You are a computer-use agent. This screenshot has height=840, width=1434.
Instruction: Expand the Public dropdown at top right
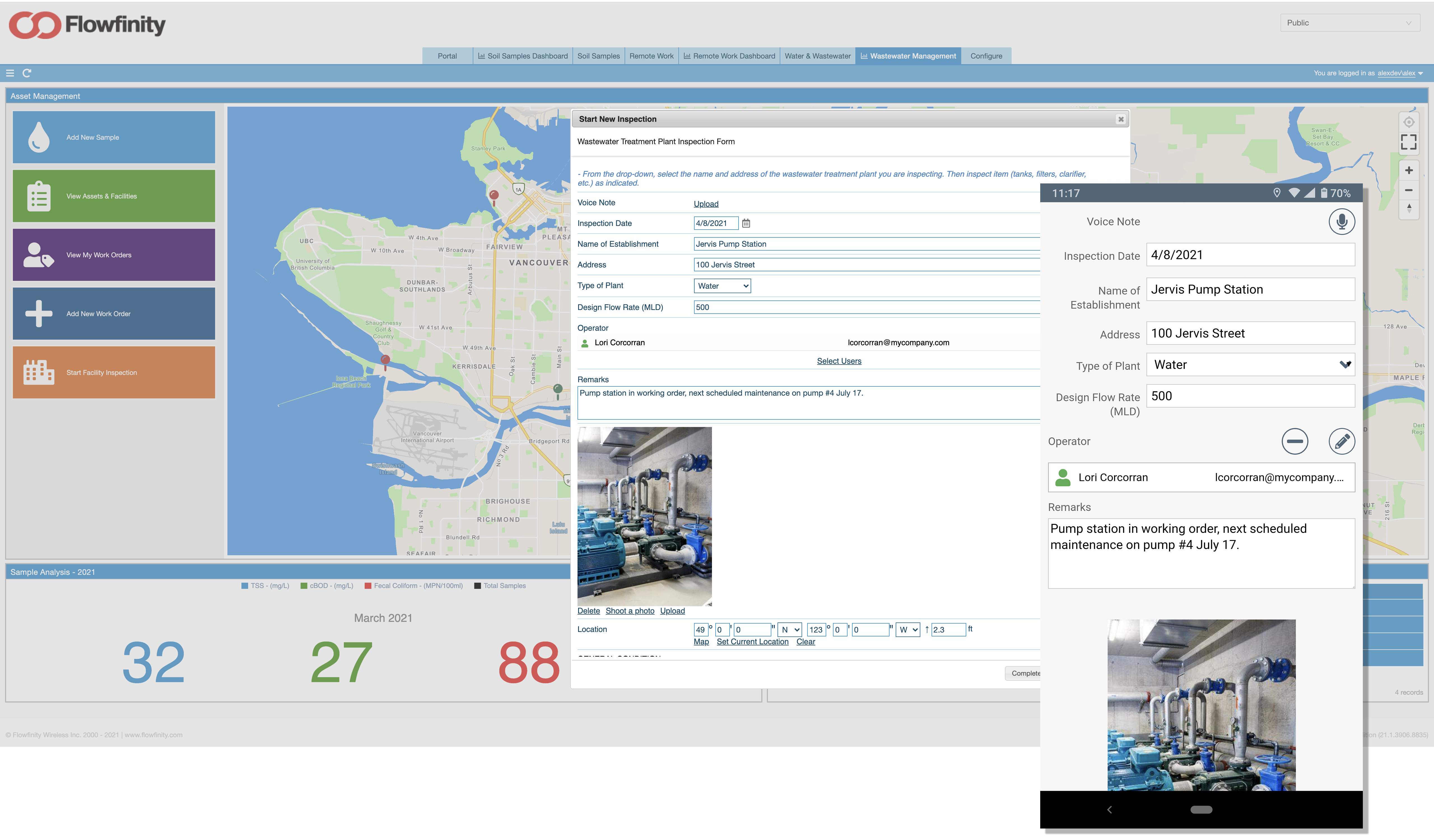pos(1349,23)
